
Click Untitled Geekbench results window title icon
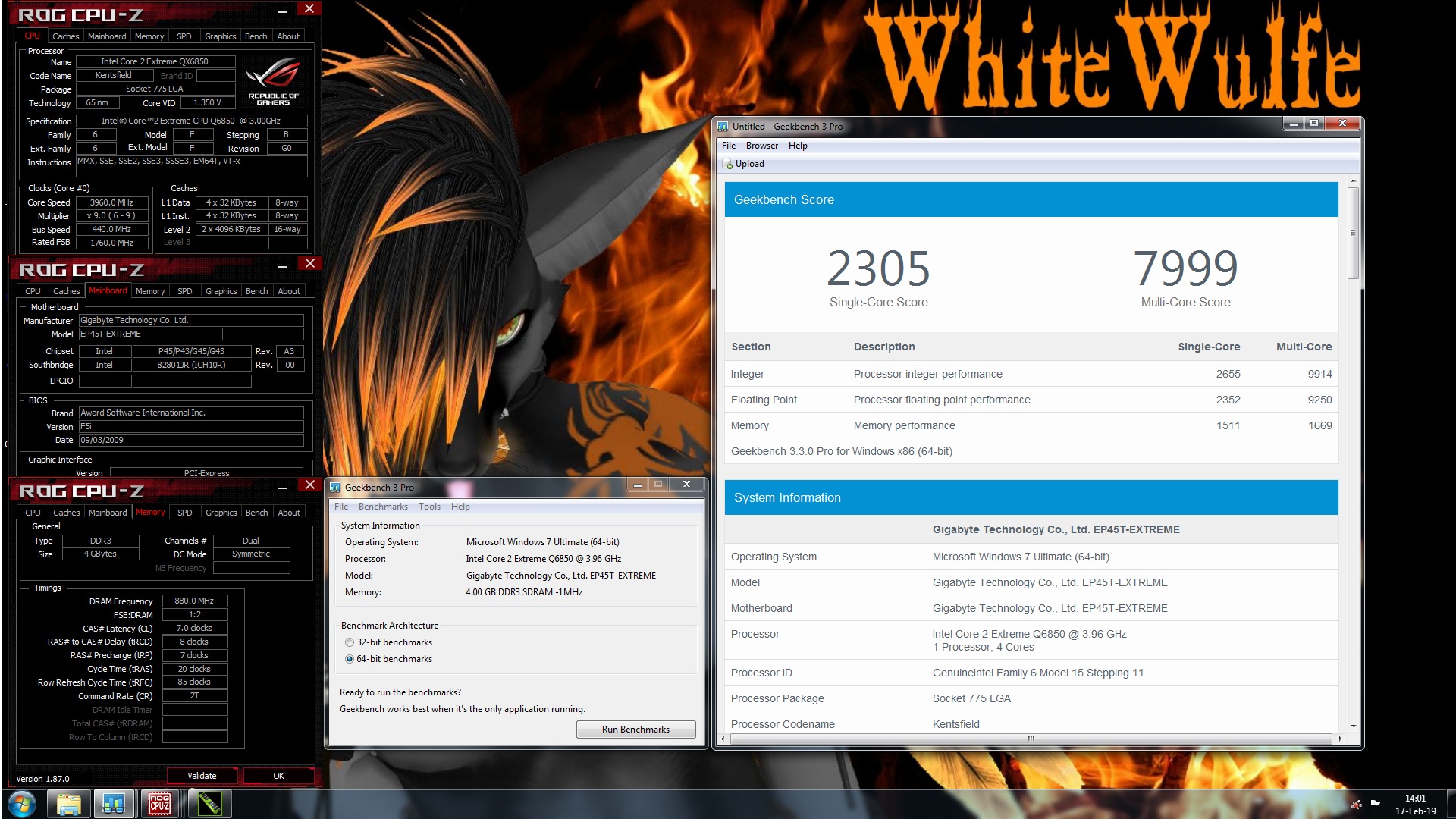click(x=723, y=126)
